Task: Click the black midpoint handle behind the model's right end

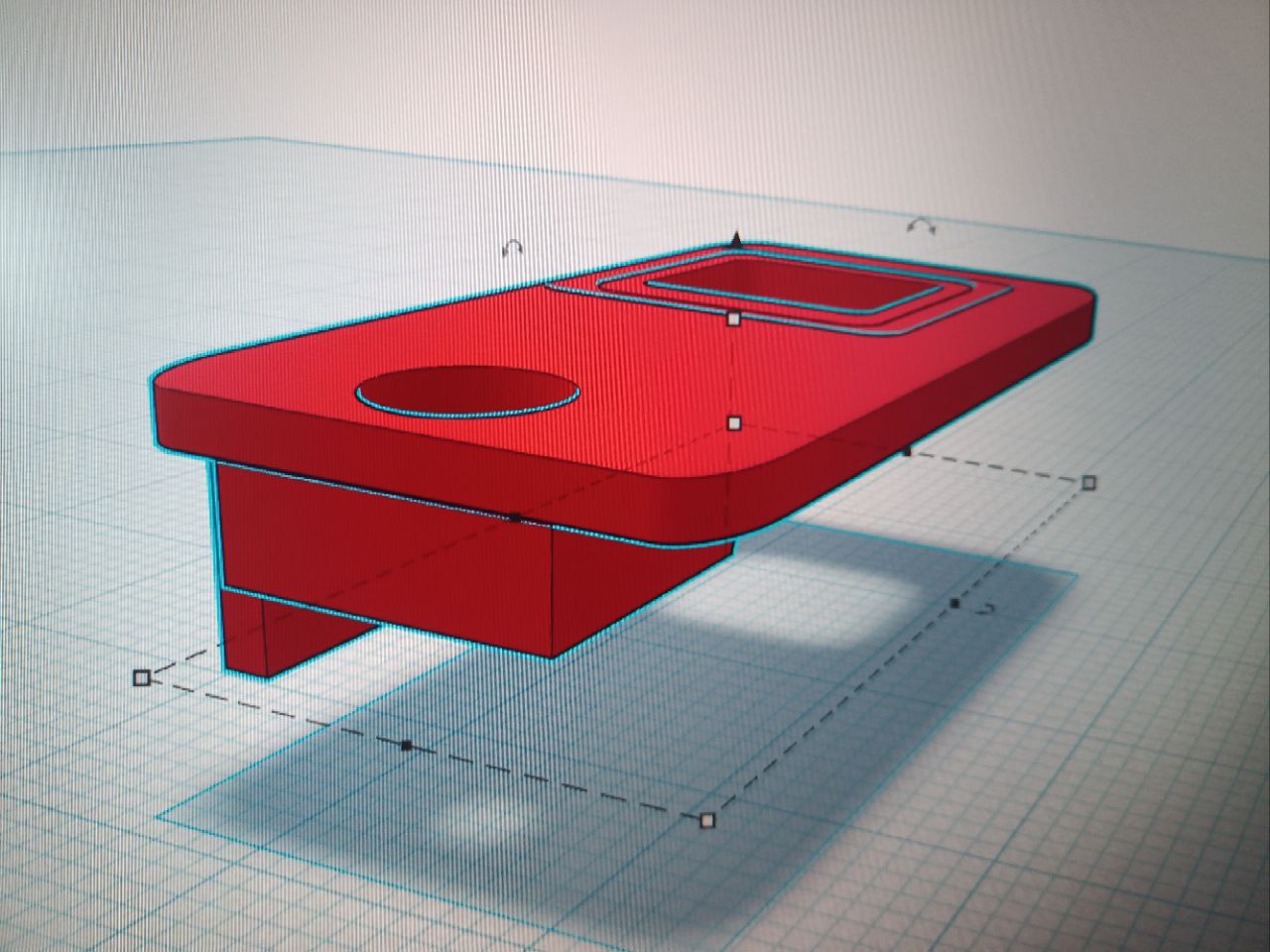Action: [x=905, y=451]
